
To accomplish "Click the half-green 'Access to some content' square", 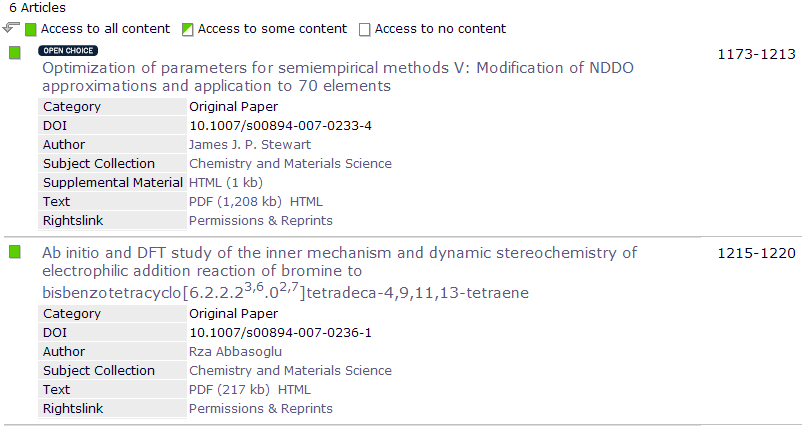I will click(x=187, y=30).
